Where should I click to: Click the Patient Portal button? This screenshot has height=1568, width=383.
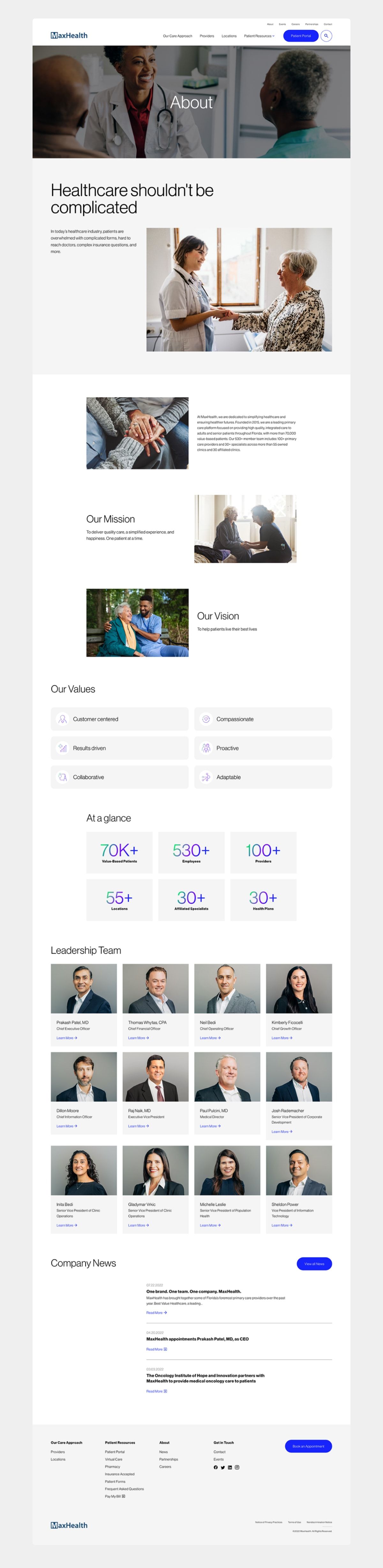[x=301, y=36]
